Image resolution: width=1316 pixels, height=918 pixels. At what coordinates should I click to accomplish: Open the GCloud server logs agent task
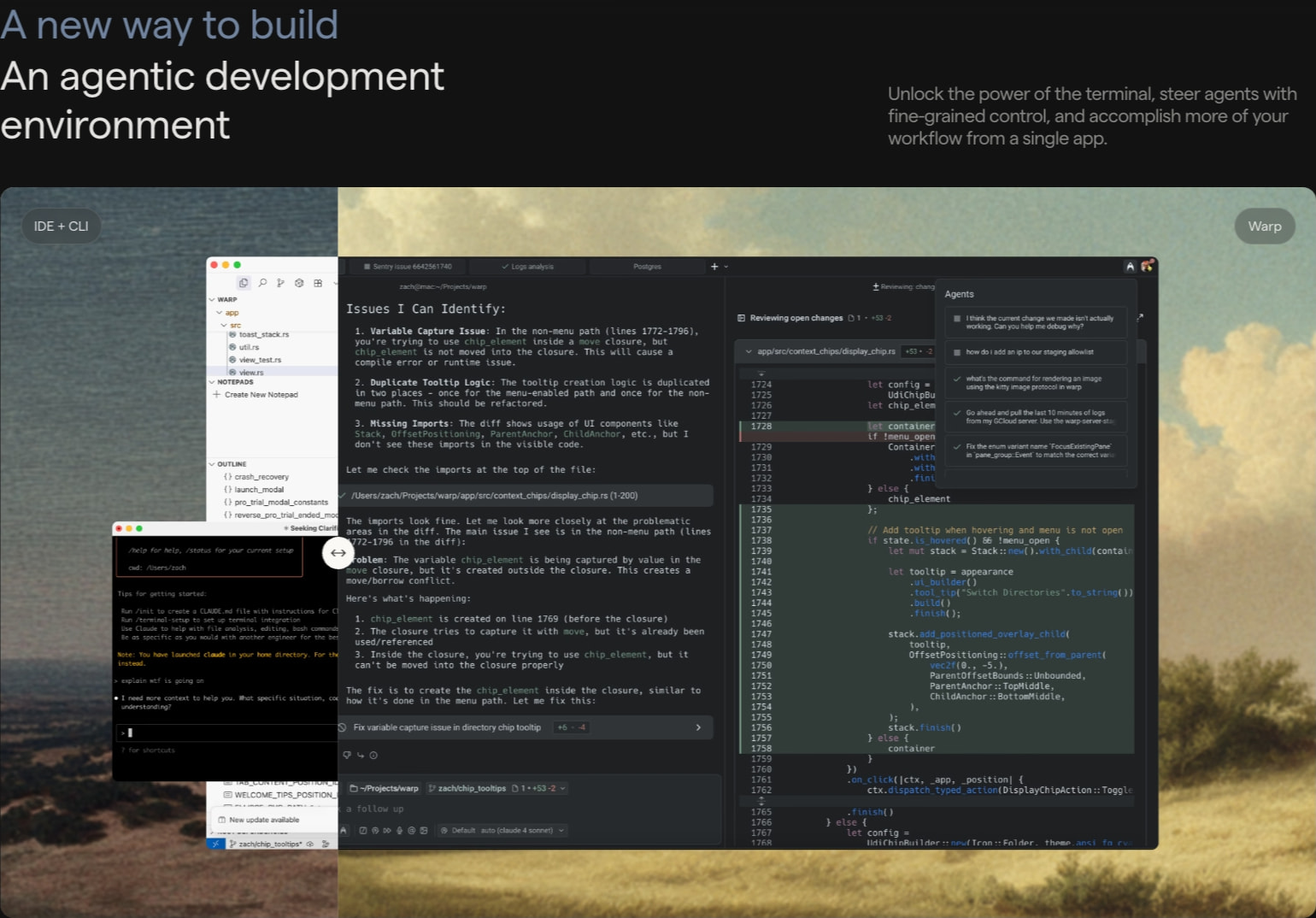1037,417
